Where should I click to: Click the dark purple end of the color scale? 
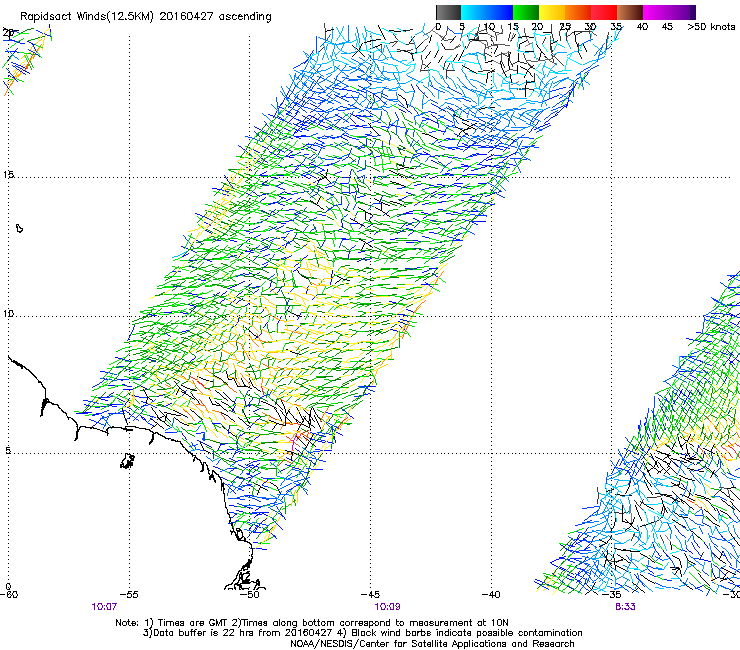pos(691,12)
